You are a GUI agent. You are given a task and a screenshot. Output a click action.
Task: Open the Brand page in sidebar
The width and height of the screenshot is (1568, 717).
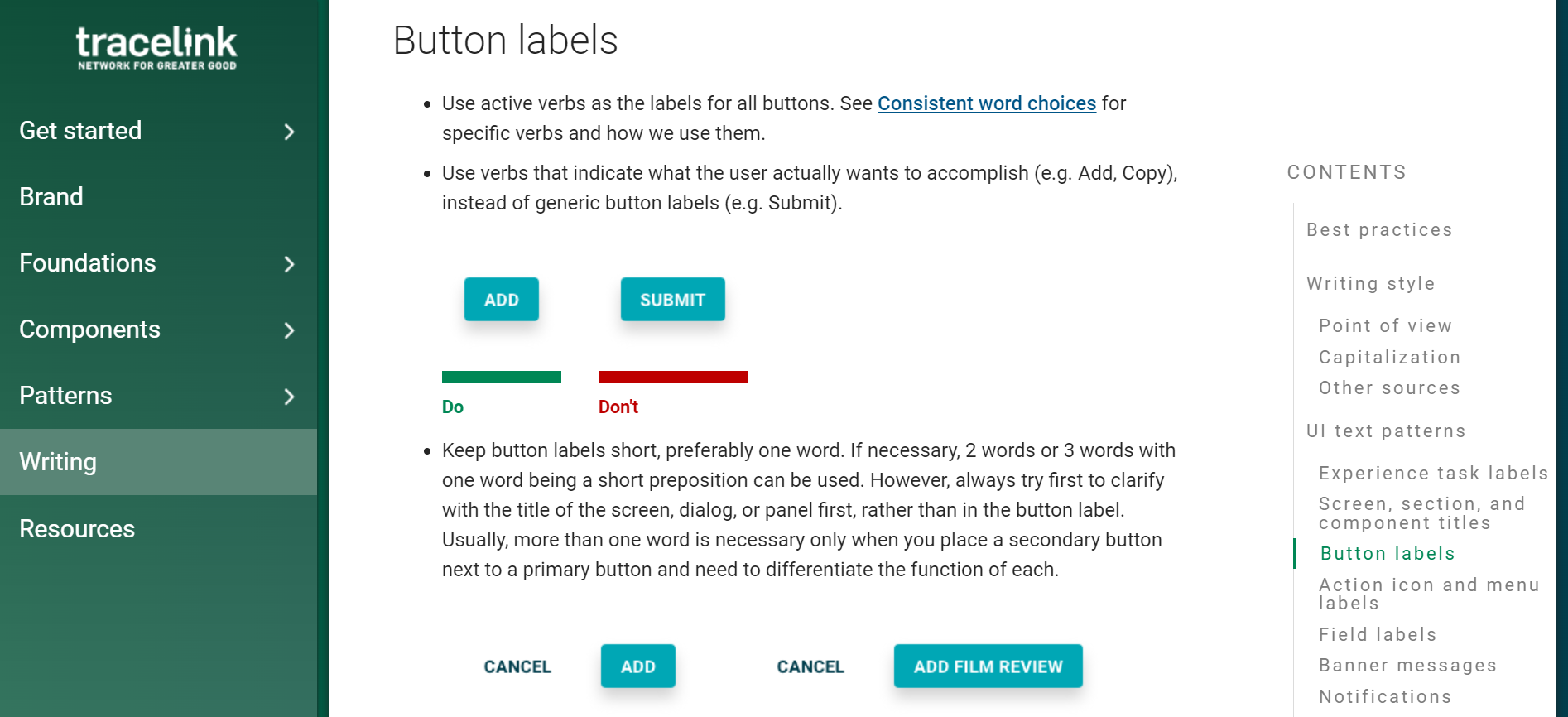coord(51,197)
